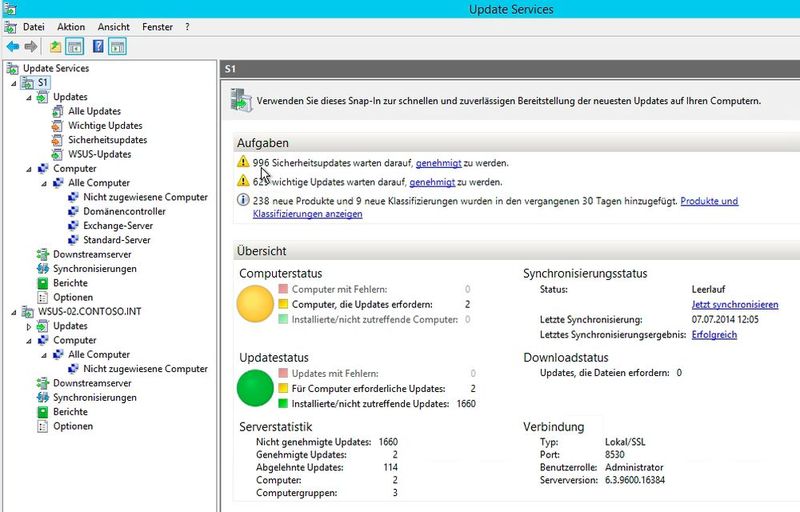800x512 pixels.
Task: Collapse the WSUS-02.CONTOSO.INT node
Action: (14, 312)
